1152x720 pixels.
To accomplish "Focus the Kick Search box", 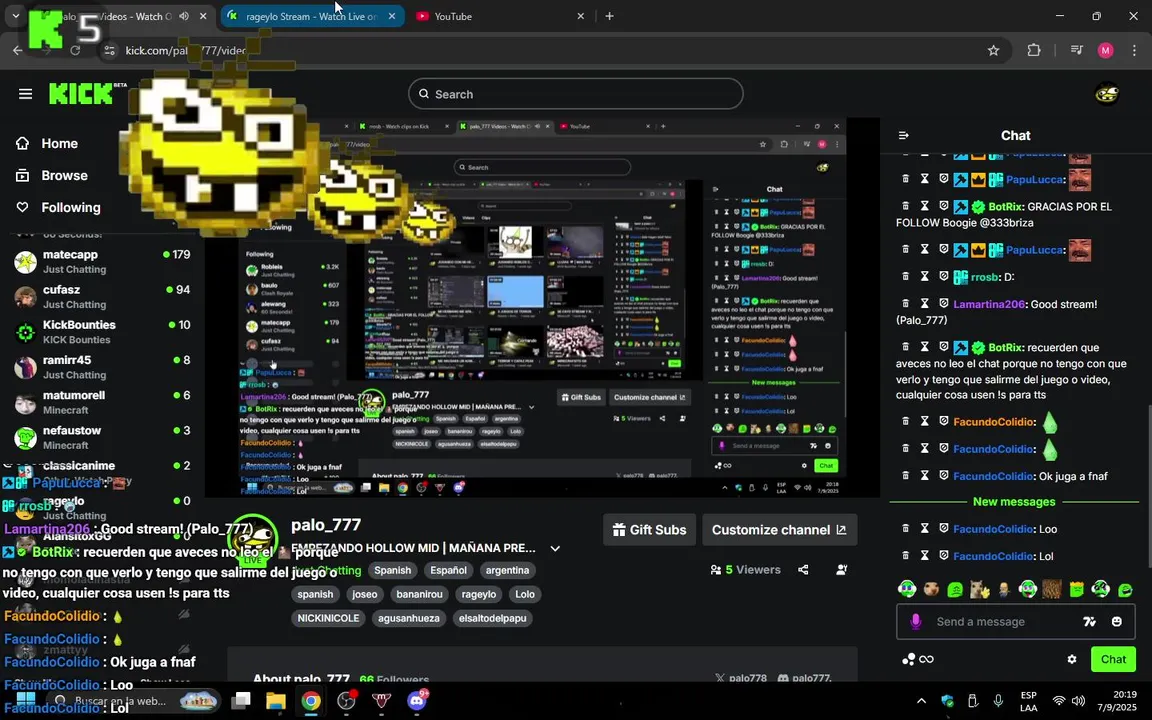I will [575, 94].
